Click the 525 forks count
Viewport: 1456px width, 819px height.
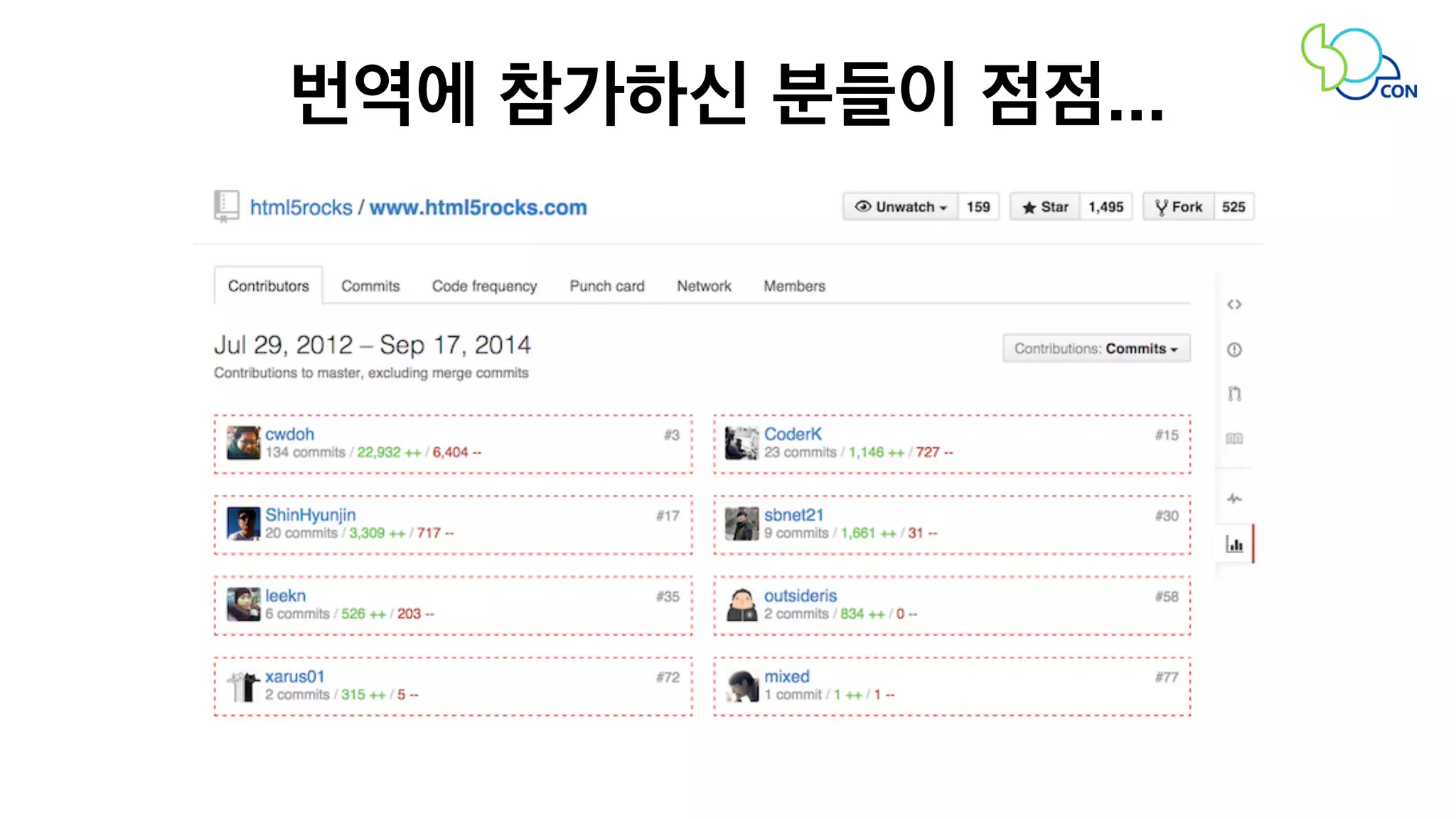tap(1233, 207)
